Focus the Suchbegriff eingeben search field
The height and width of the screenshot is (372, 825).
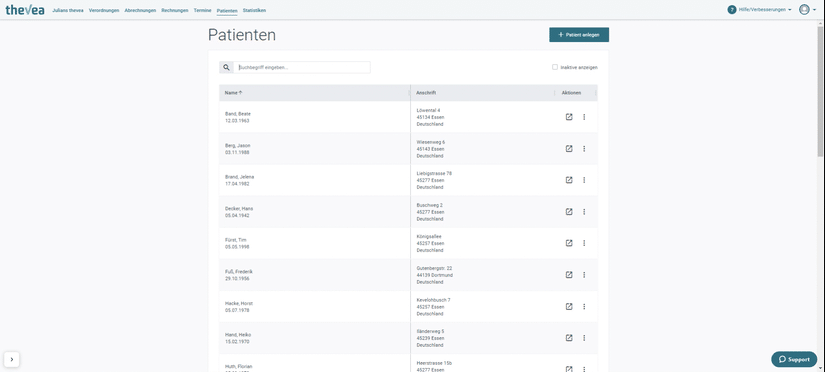pos(302,67)
